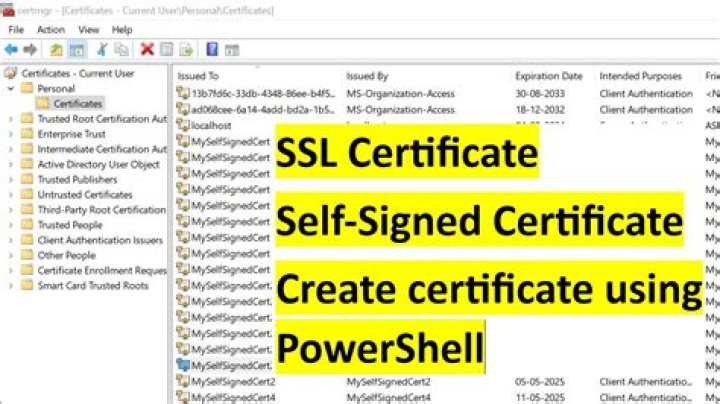Viewport: 720px width, 404px height.
Task: Open the Help menu
Action: click(122, 30)
